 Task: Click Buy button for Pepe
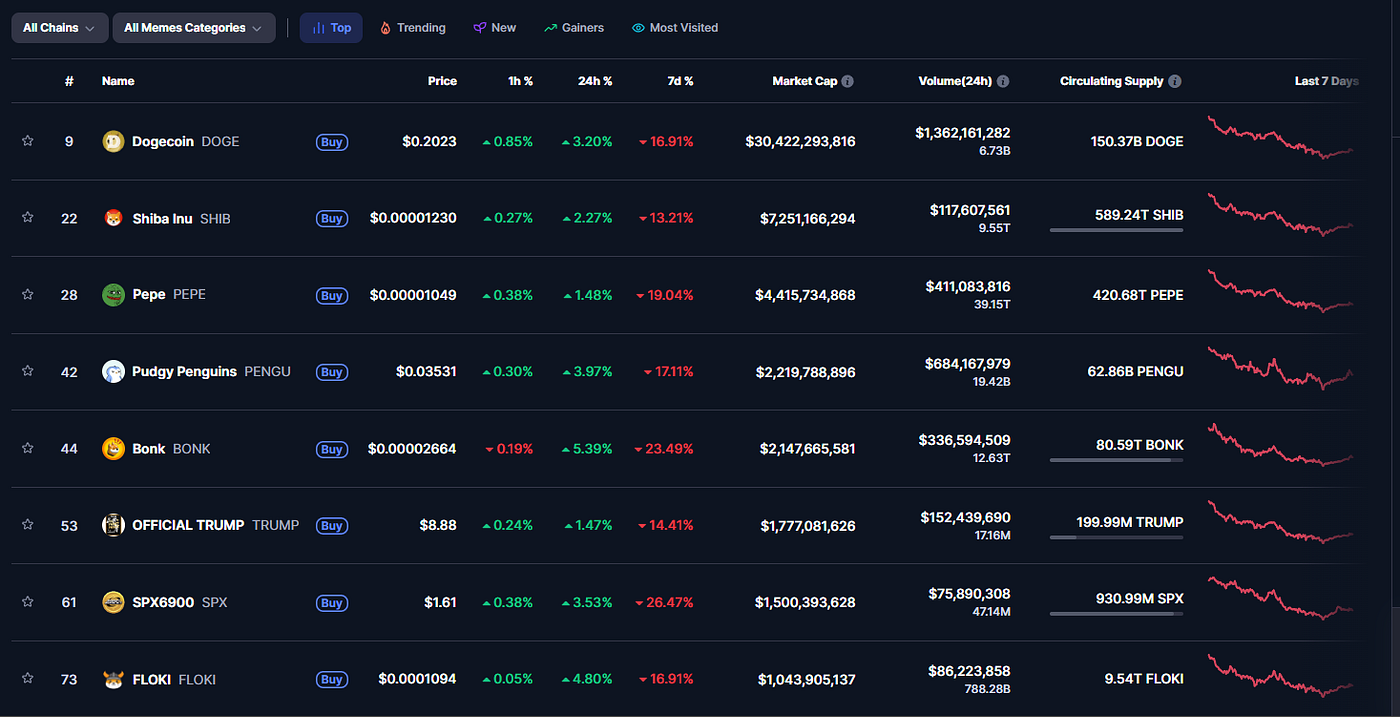tap(332, 295)
